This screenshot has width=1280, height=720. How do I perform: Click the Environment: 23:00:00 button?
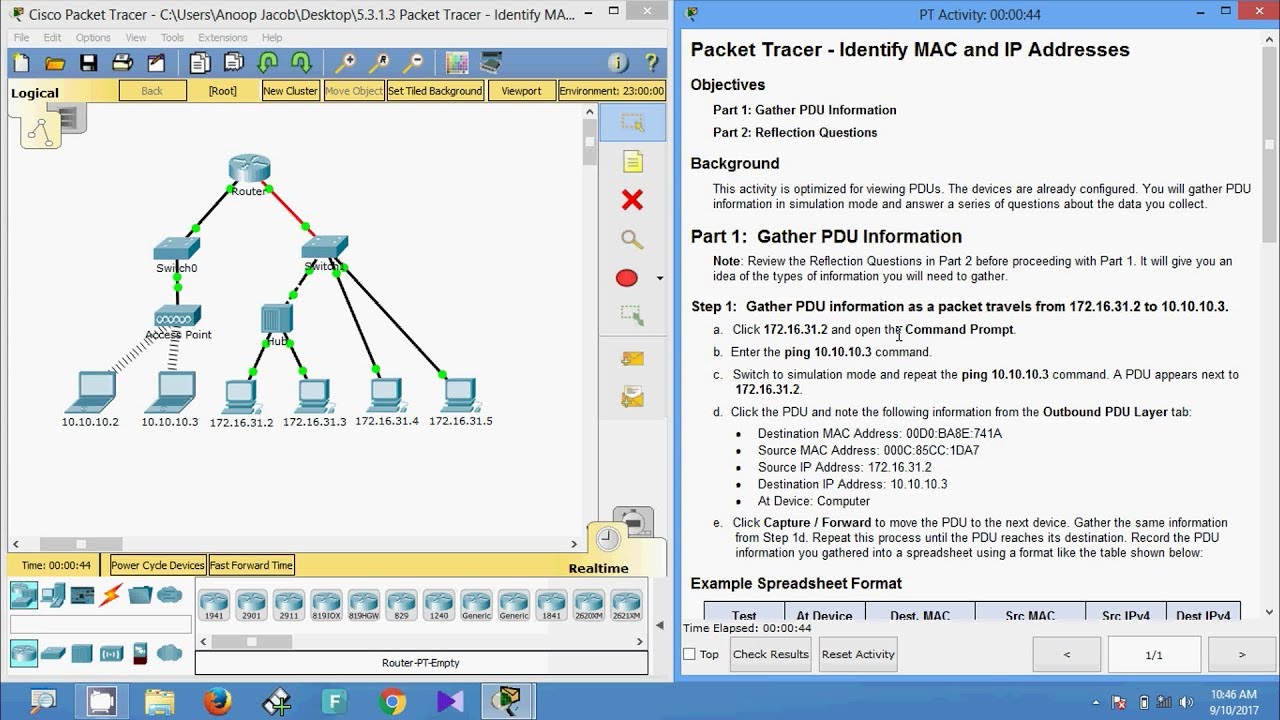612,90
